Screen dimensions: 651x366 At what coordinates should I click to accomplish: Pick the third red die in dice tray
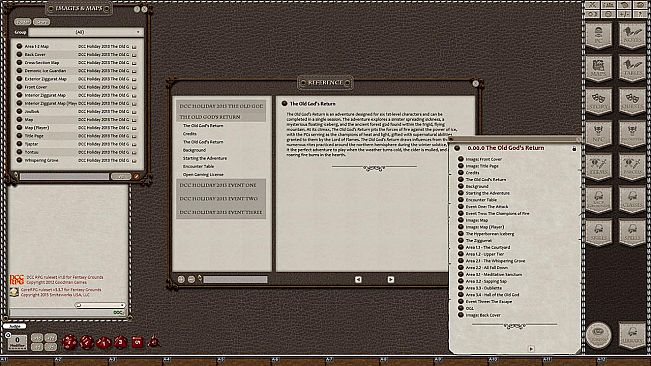click(x=104, y=342)
